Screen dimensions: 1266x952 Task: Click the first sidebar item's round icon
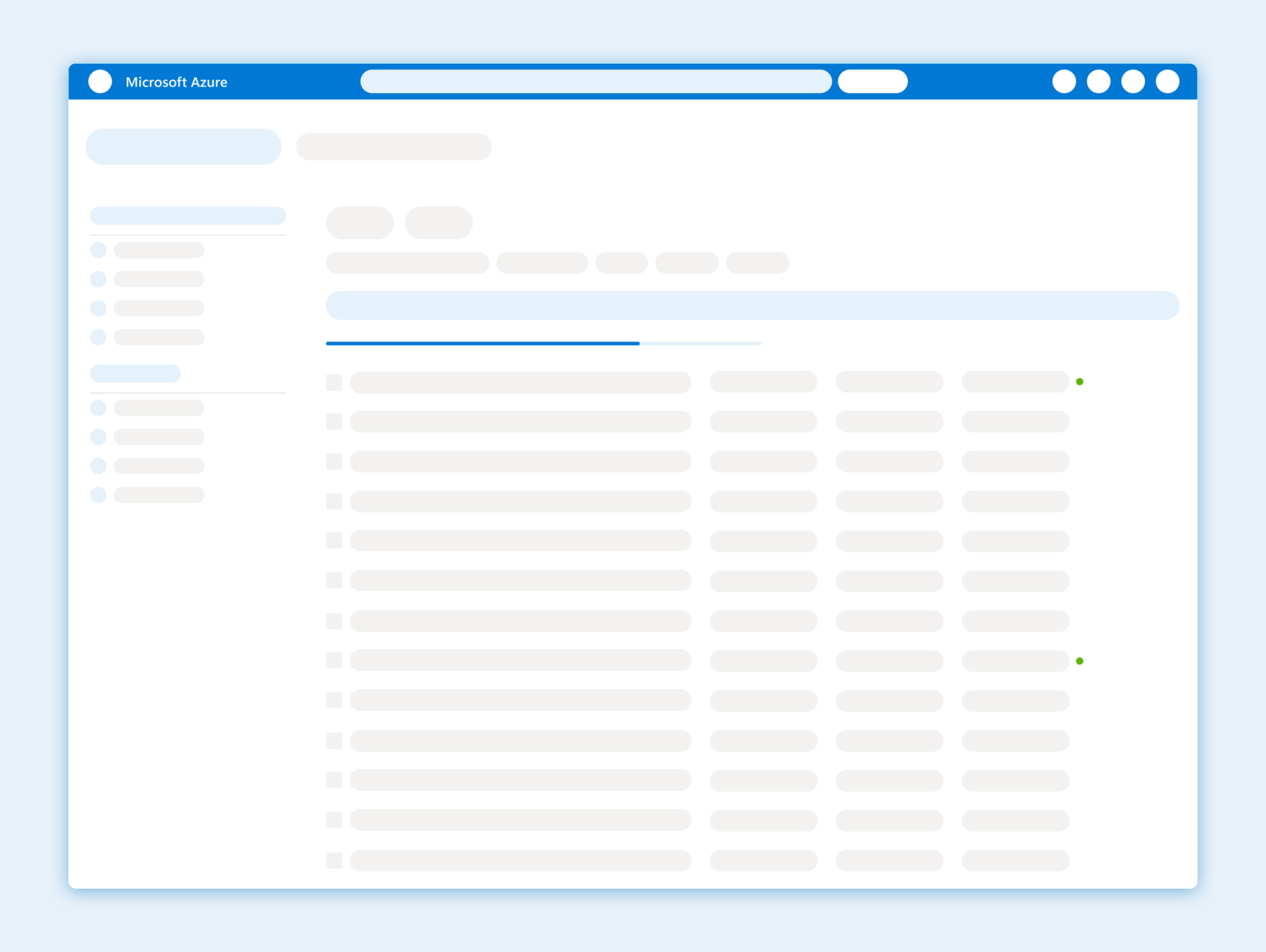coord(99,250)
